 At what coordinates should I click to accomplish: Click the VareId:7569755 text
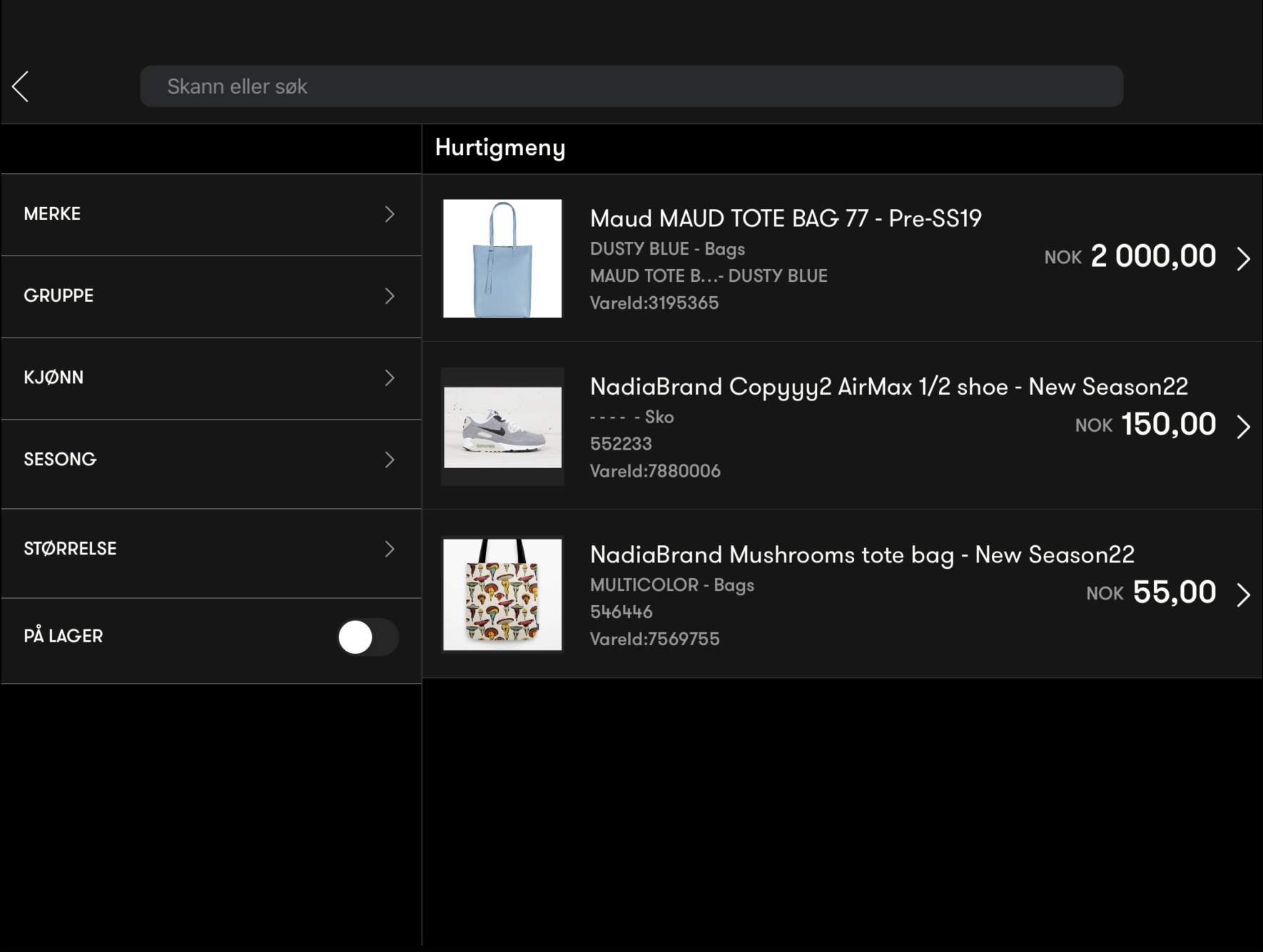pos(655,639)
